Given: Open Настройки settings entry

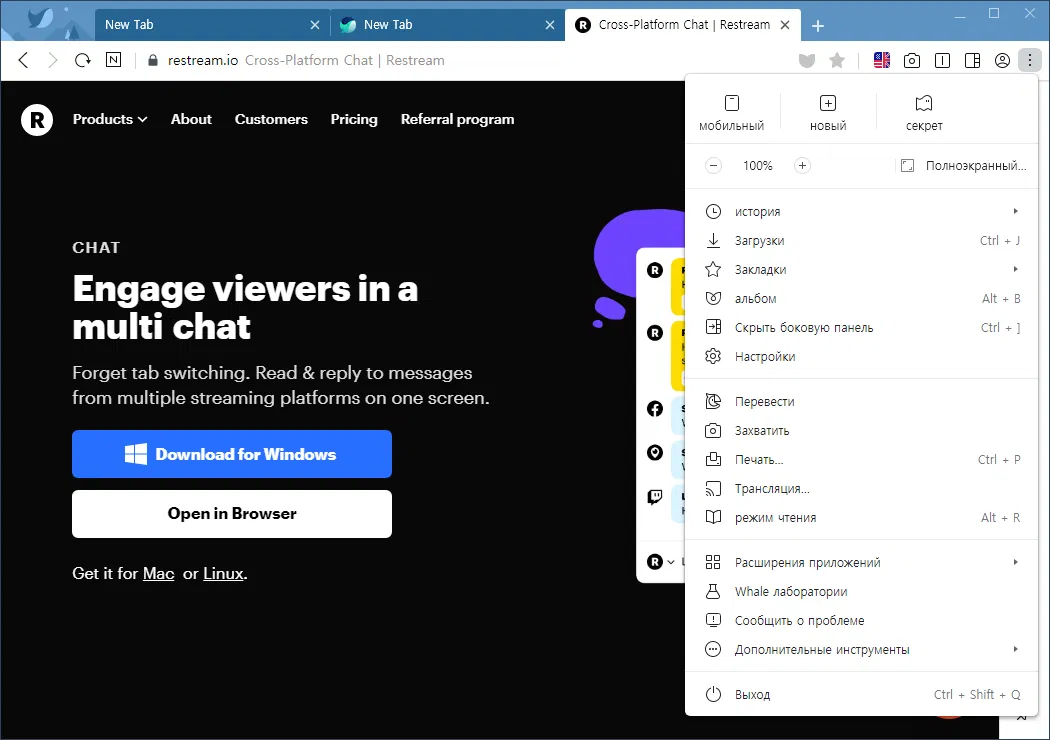Looking at the screenshot, I should point(862,356).
